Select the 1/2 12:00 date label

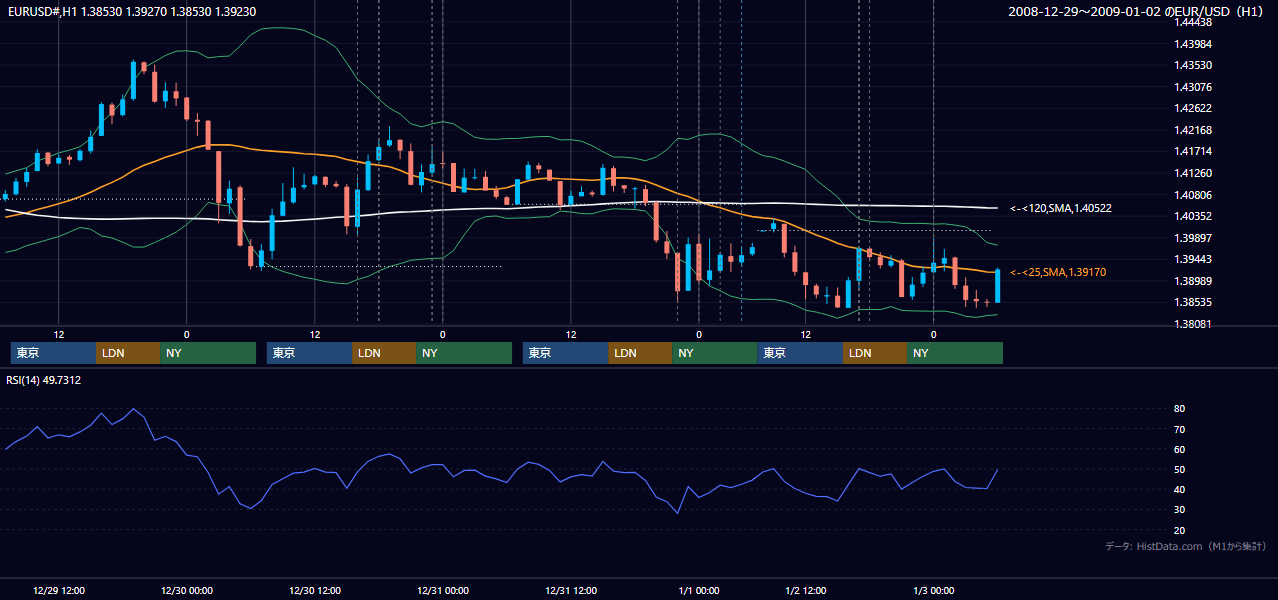click(x=805, y=590)
